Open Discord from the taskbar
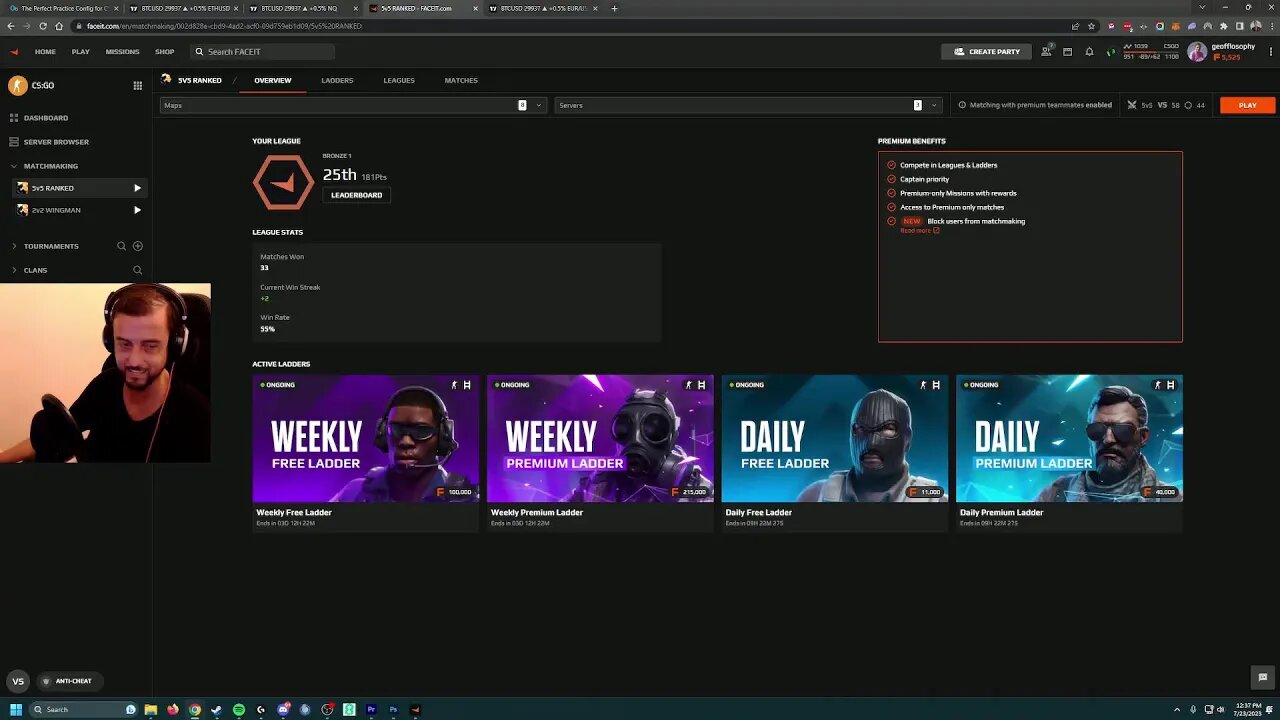This screenshot has width=1280, height=720. (283, 709)
